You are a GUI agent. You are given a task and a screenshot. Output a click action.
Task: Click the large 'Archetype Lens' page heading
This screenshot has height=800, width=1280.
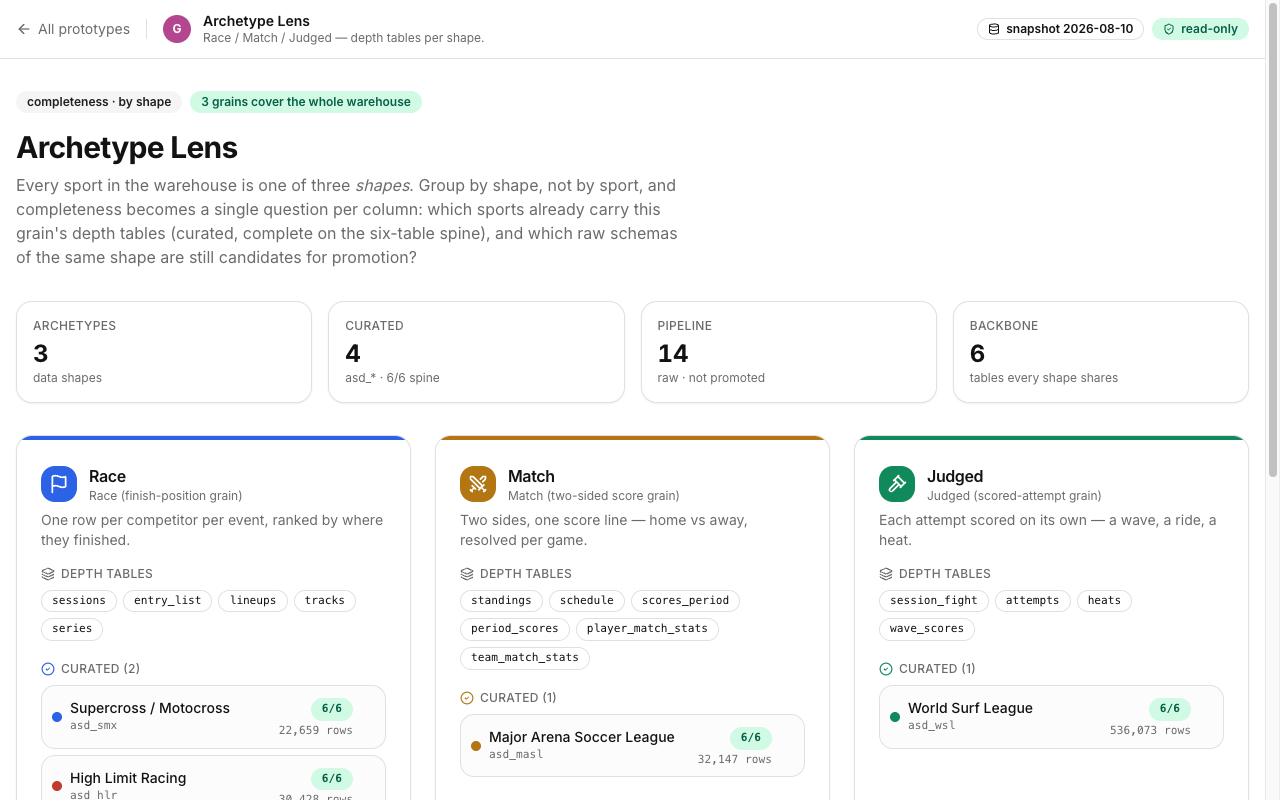[x=127, y=148]
